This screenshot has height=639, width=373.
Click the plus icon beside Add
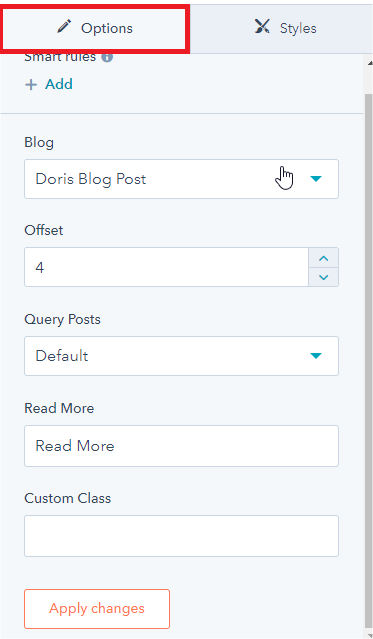click(31, 85)
